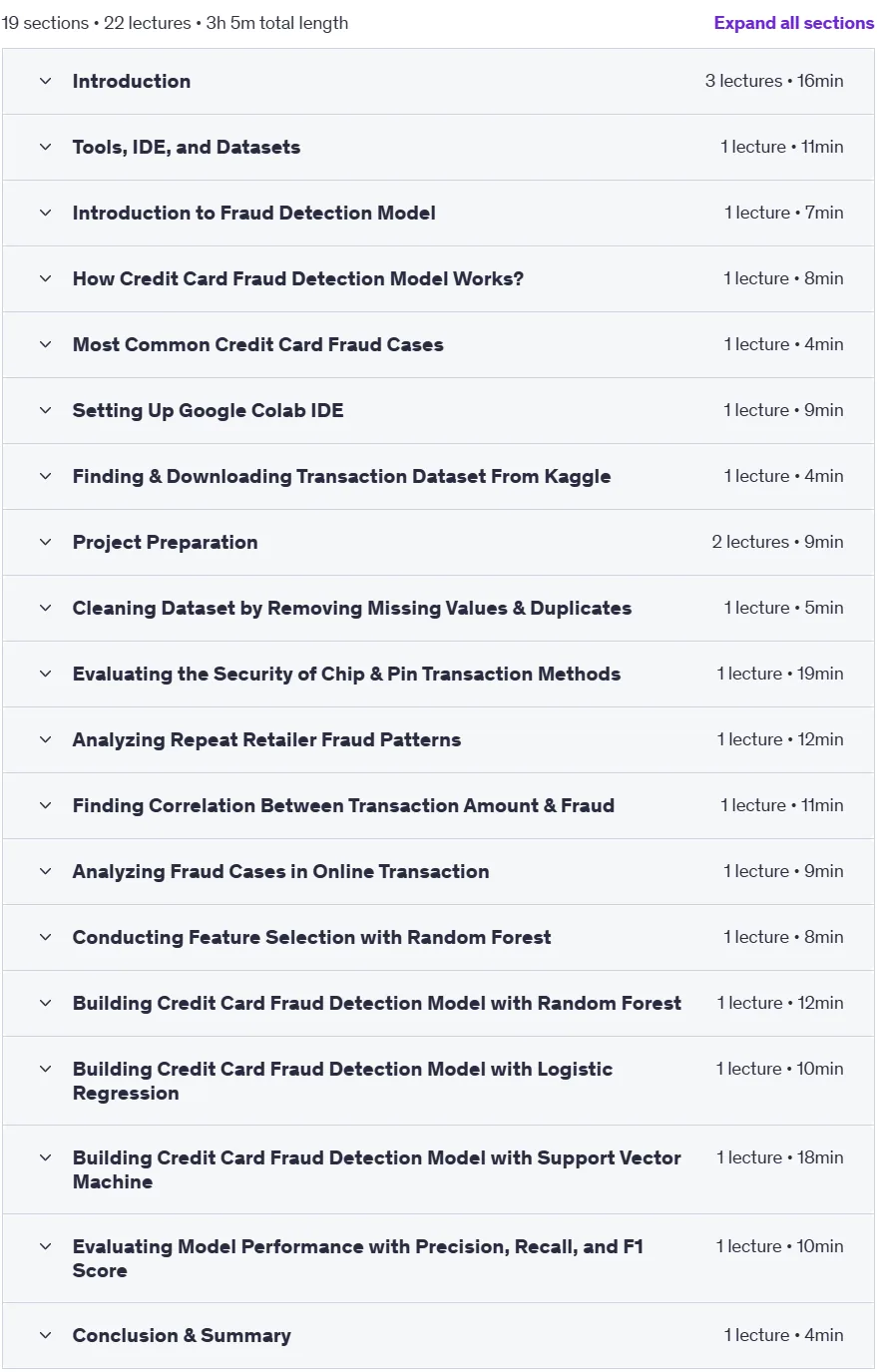Screen dimensions: 877x1372
Task: Click the Project Preparation chevron arrow
Action: coord(45,542)
